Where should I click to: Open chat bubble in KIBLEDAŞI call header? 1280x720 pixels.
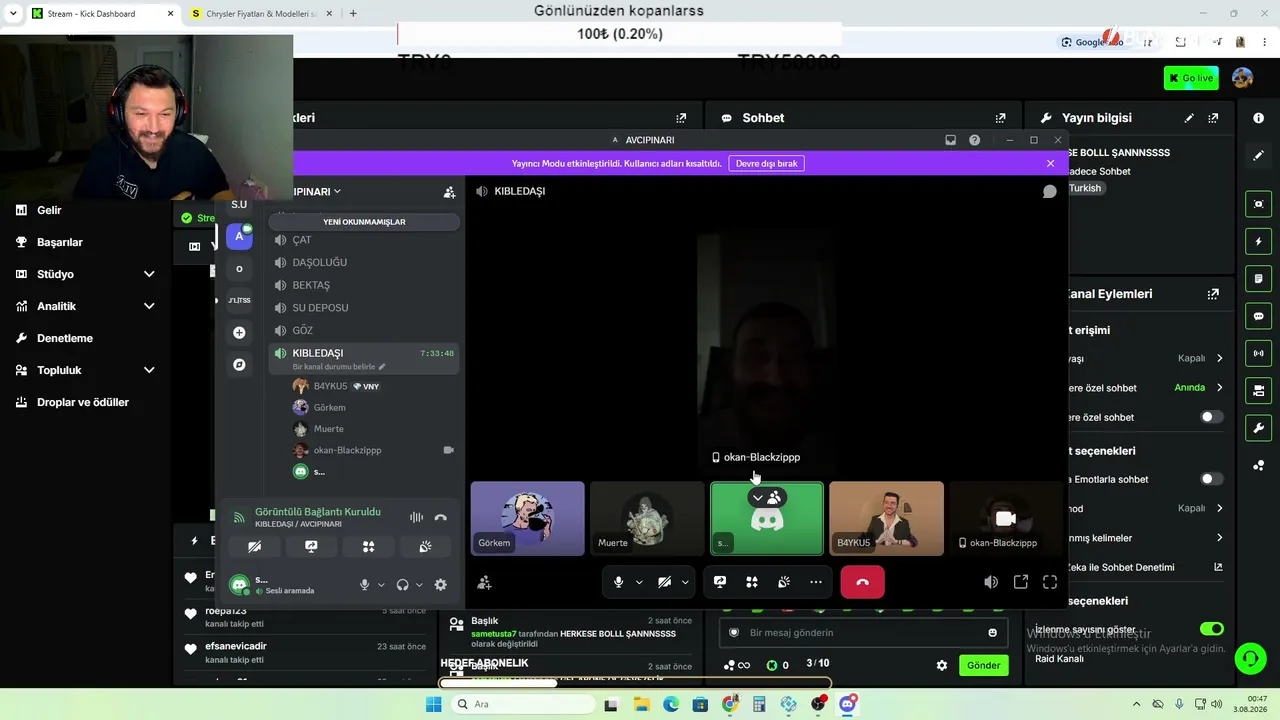tap(1049, 191)
